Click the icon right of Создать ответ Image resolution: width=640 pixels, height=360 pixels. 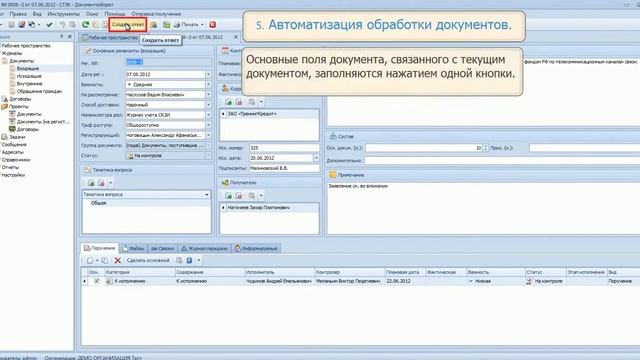pyautogui.click(x=153, y=25)
